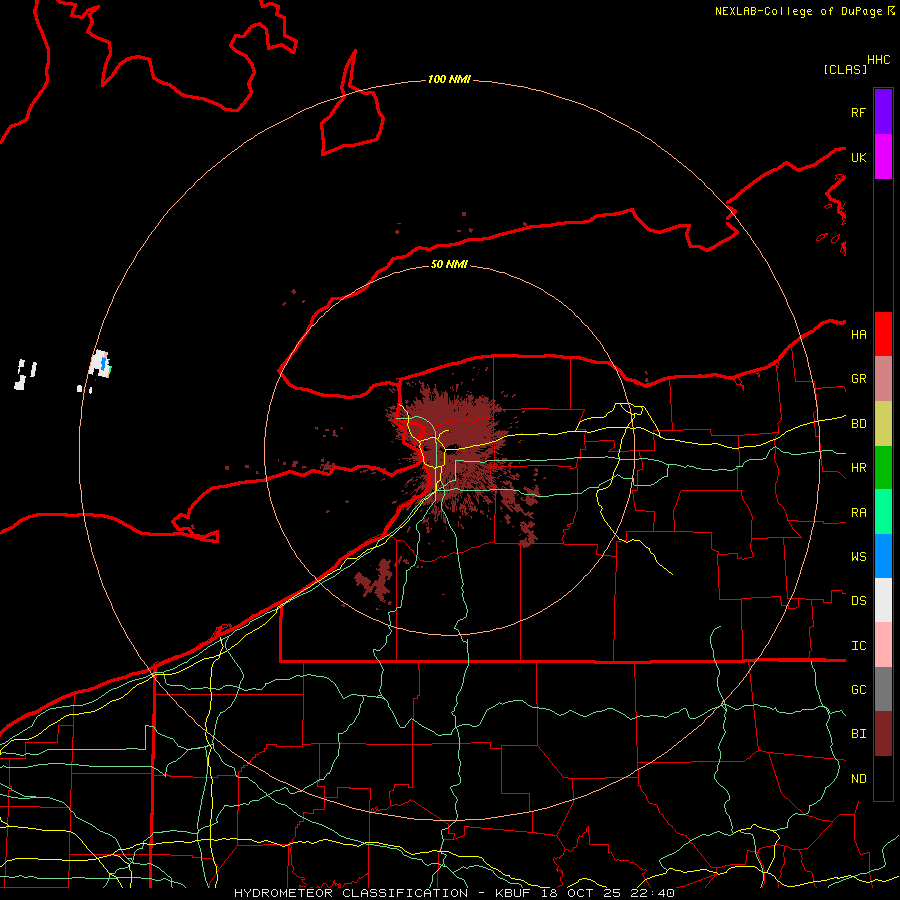Click the RA light-green legend swatch
The width and height of the screenshot is (900, 900).
883,512
